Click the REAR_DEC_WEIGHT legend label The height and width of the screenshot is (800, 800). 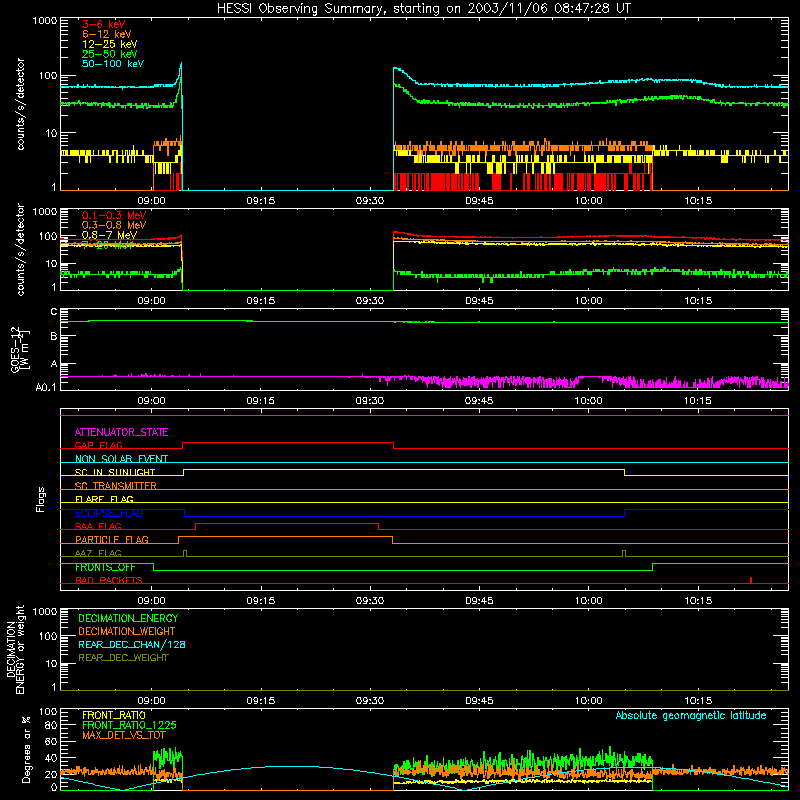pyautogui.click(x=123, y=658)
